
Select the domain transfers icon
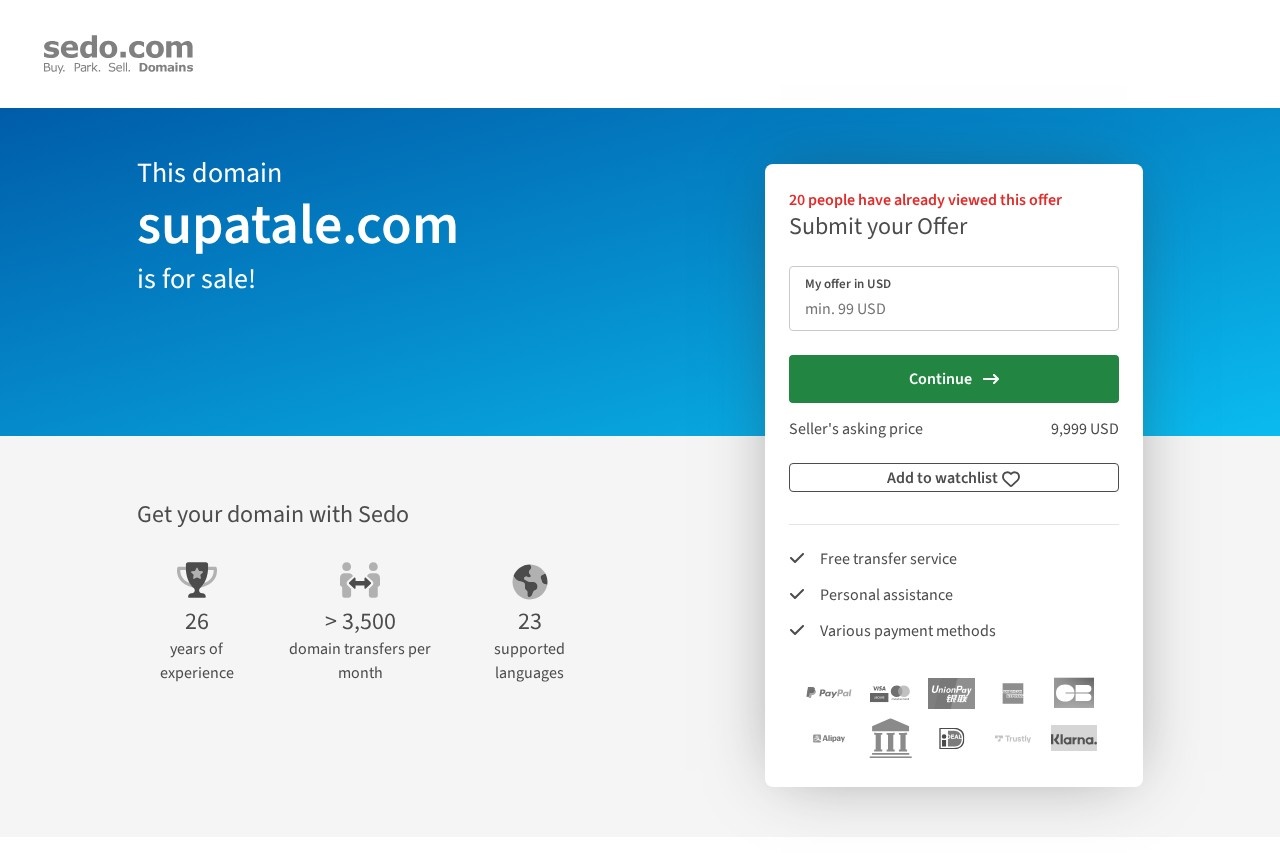(x=360, y=580)
